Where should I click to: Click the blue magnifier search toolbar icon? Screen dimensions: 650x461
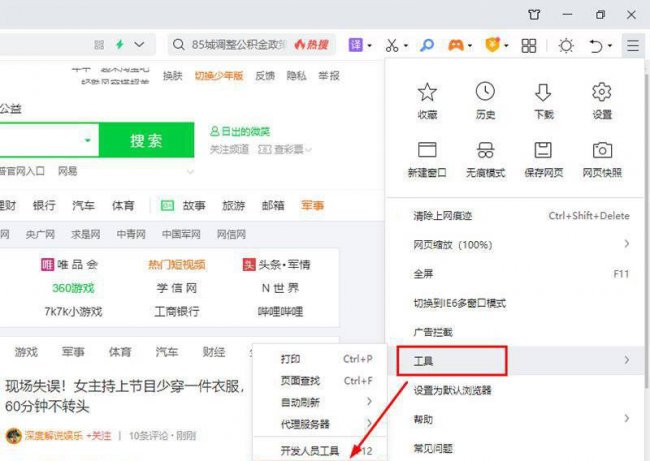point(427,45)
